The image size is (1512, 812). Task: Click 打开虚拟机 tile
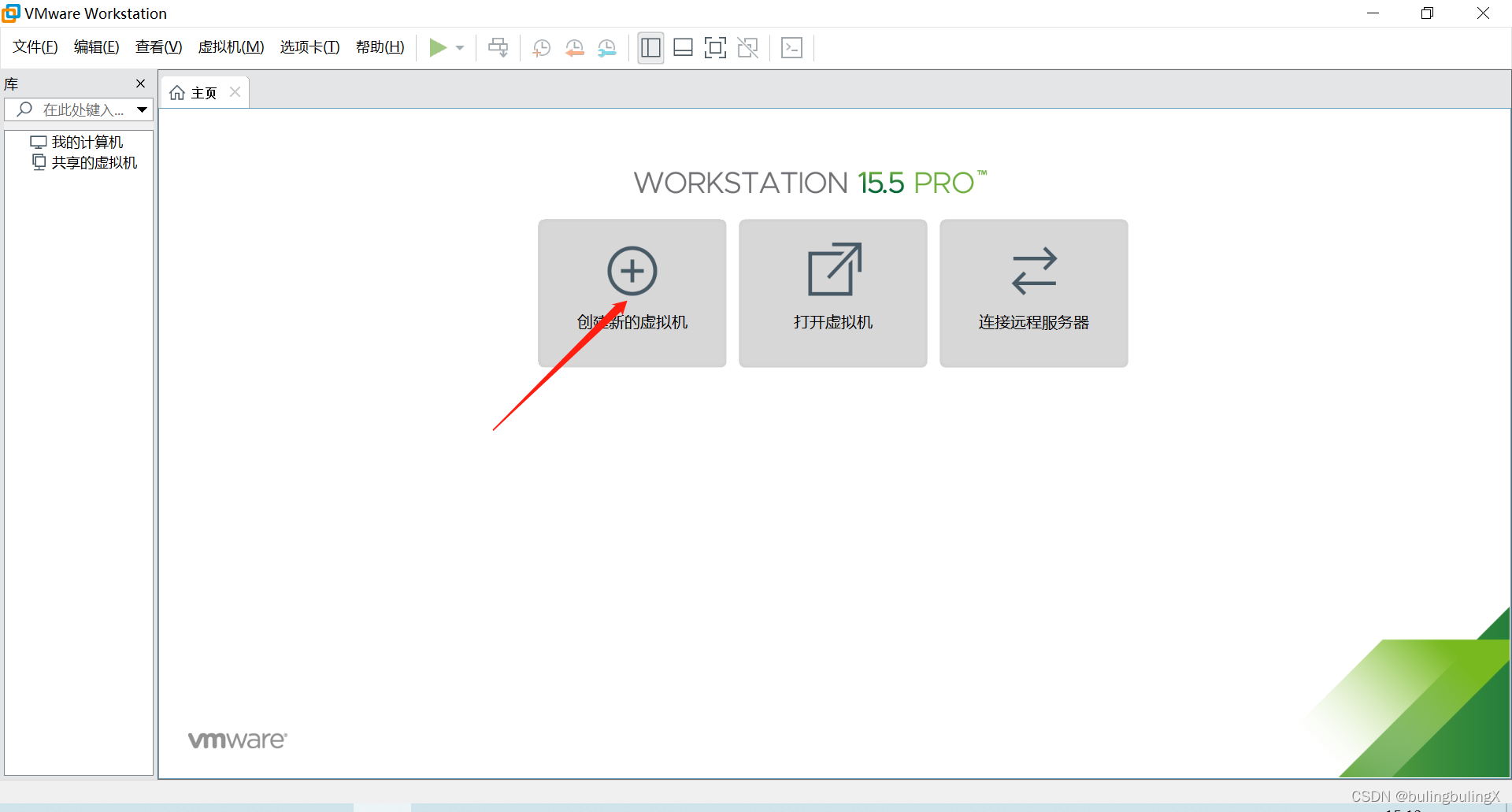coord(832,293)
